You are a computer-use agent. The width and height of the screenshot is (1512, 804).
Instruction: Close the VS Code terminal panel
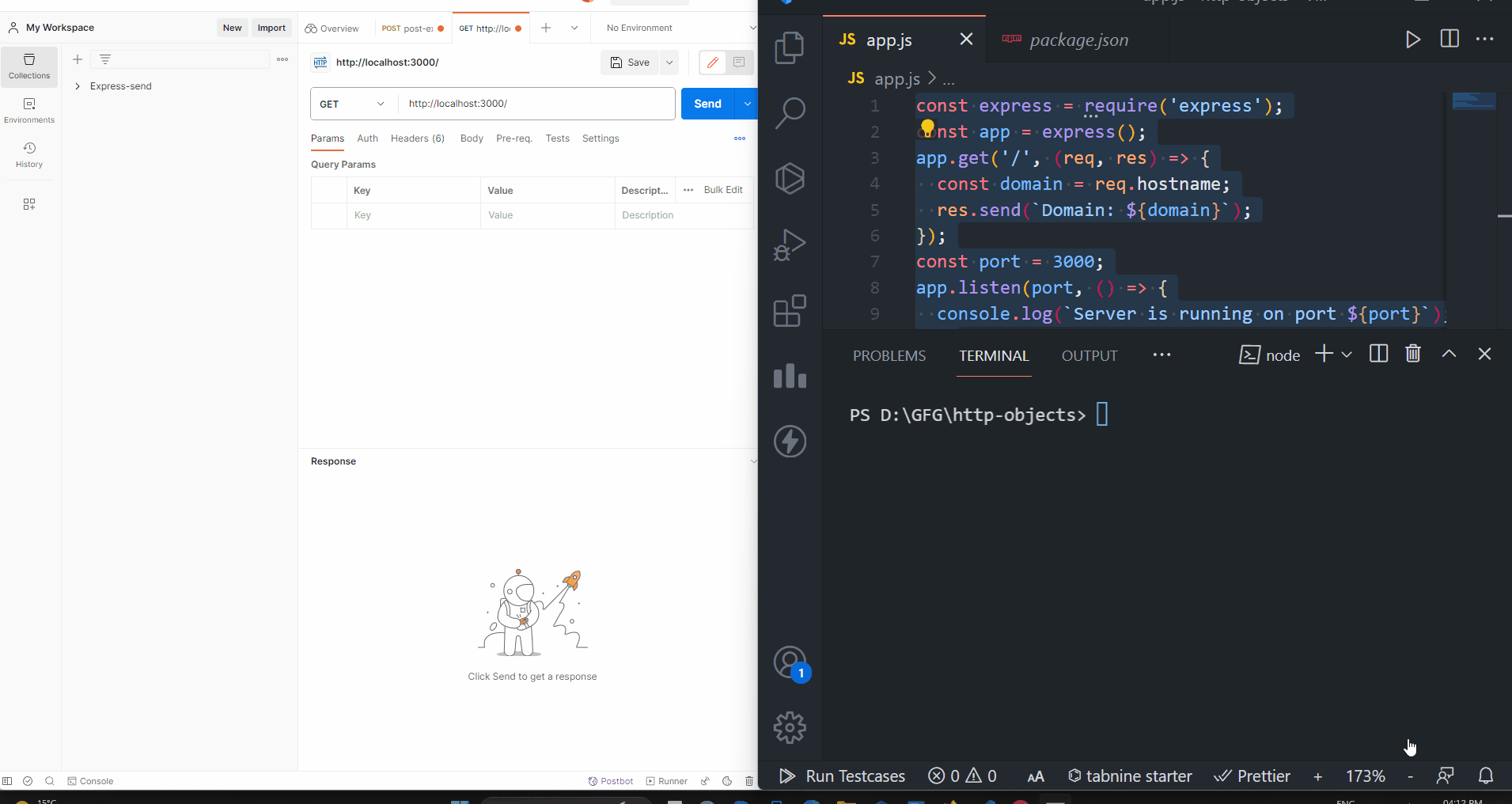click(x=1484, y=354)
